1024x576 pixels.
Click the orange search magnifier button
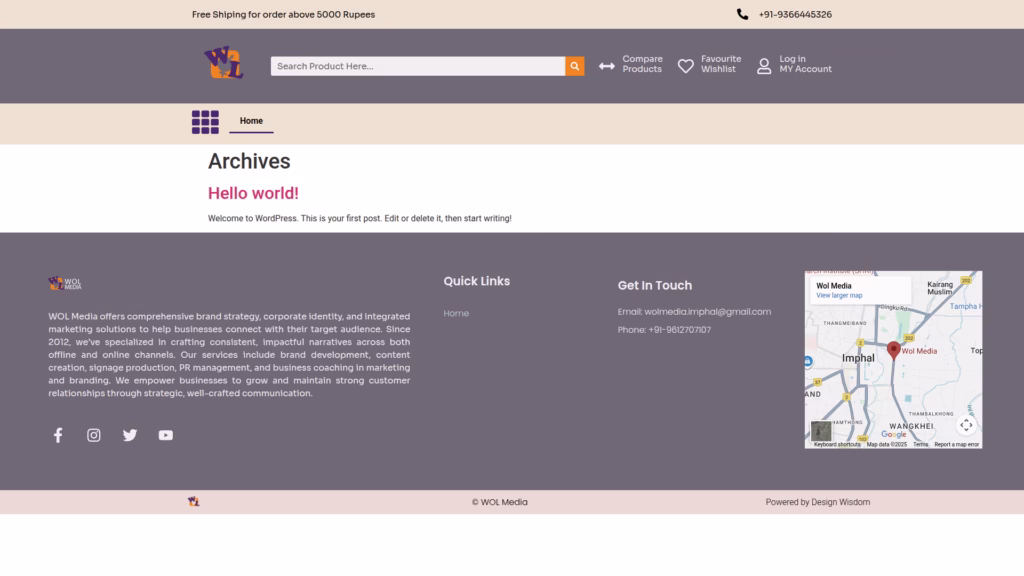575,66
